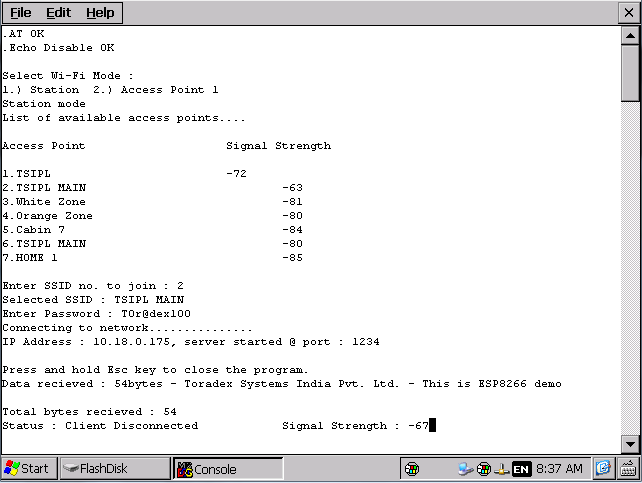Click the scrollbar up arrow
The width and height of the screenshot is (642, 483).
[x=630, y=36]
